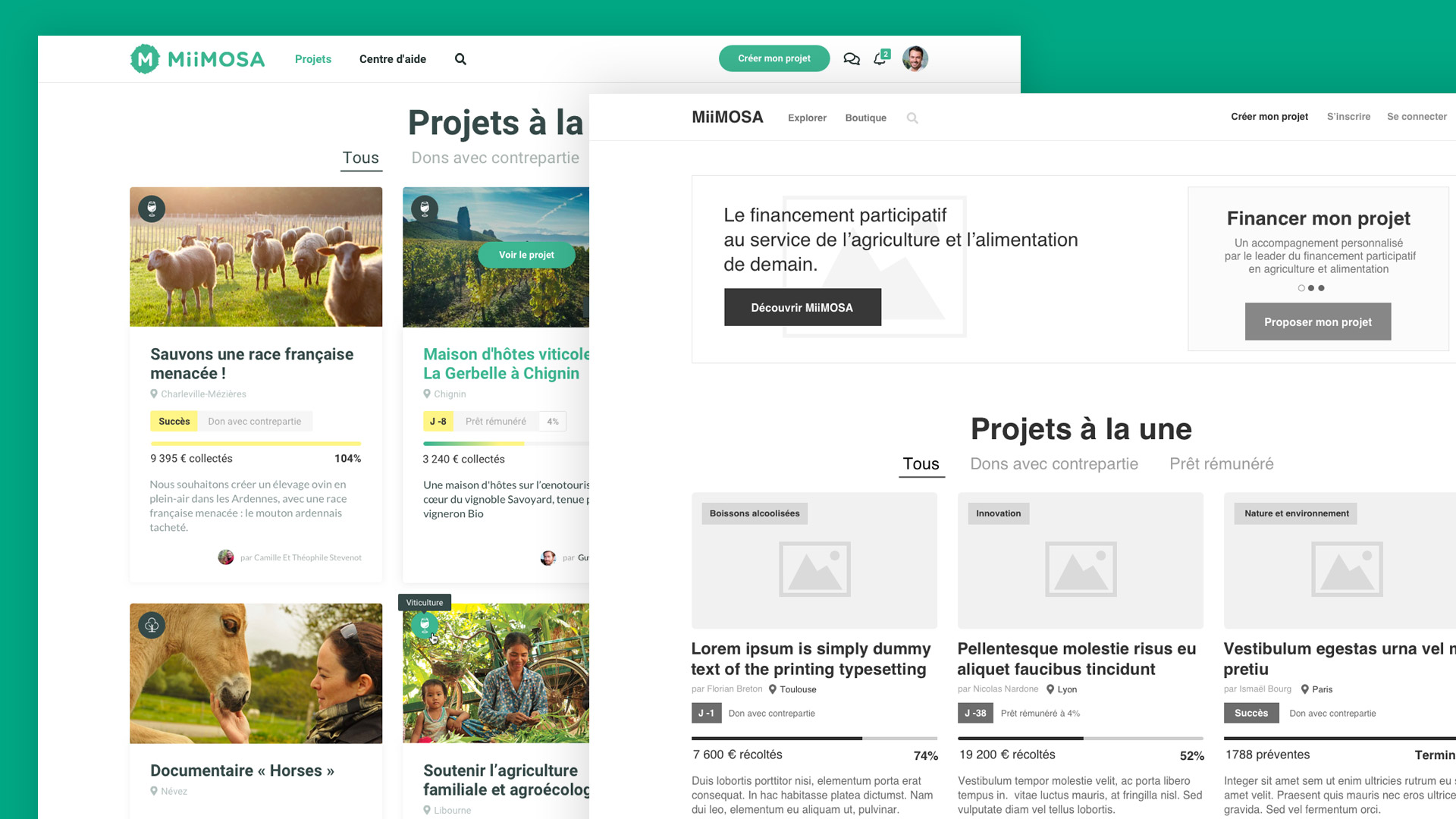The image size is (1456, 819).
Task: Select the second carousel dot in Financer panel
Action: (x=1311, y=288)
